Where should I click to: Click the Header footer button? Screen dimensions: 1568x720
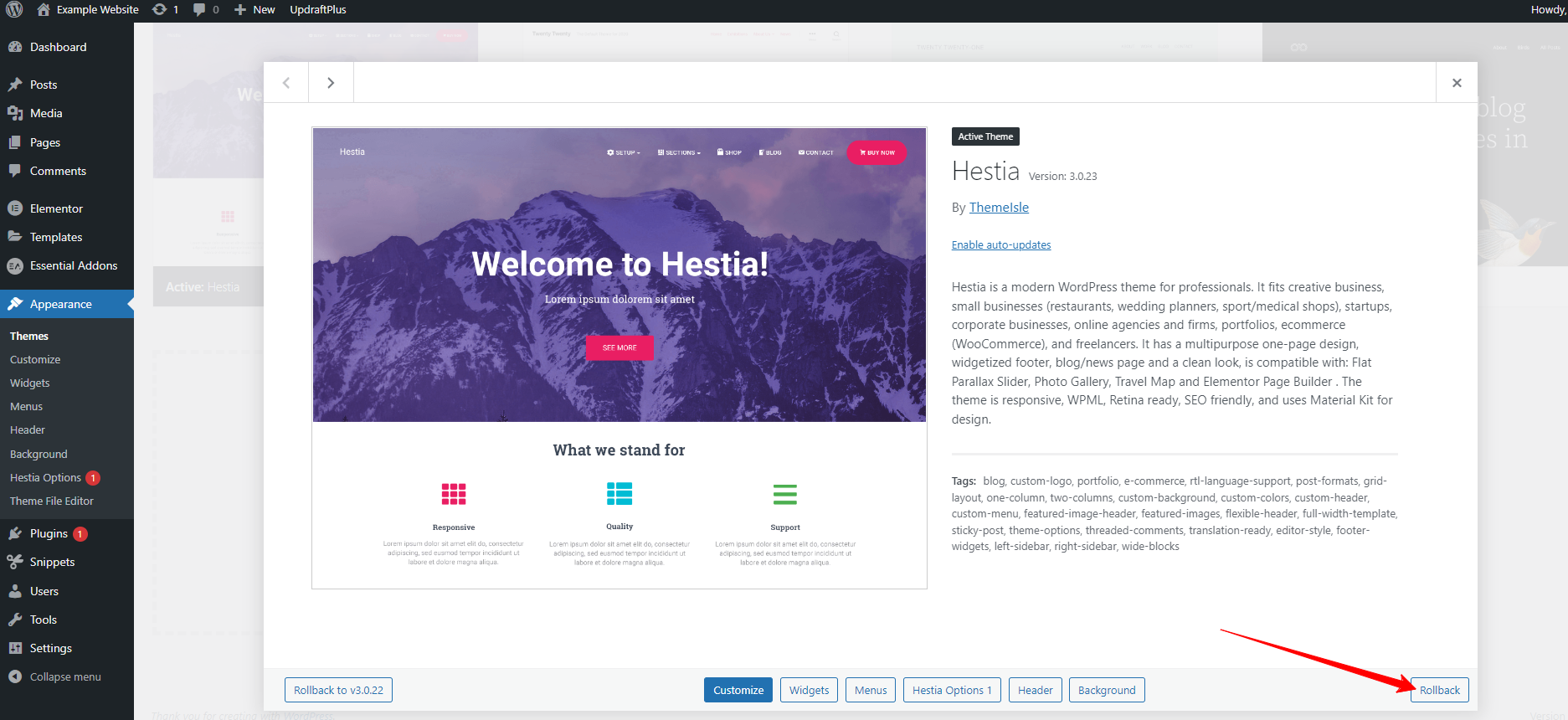pyautogui.click(x=1036, y=690)
